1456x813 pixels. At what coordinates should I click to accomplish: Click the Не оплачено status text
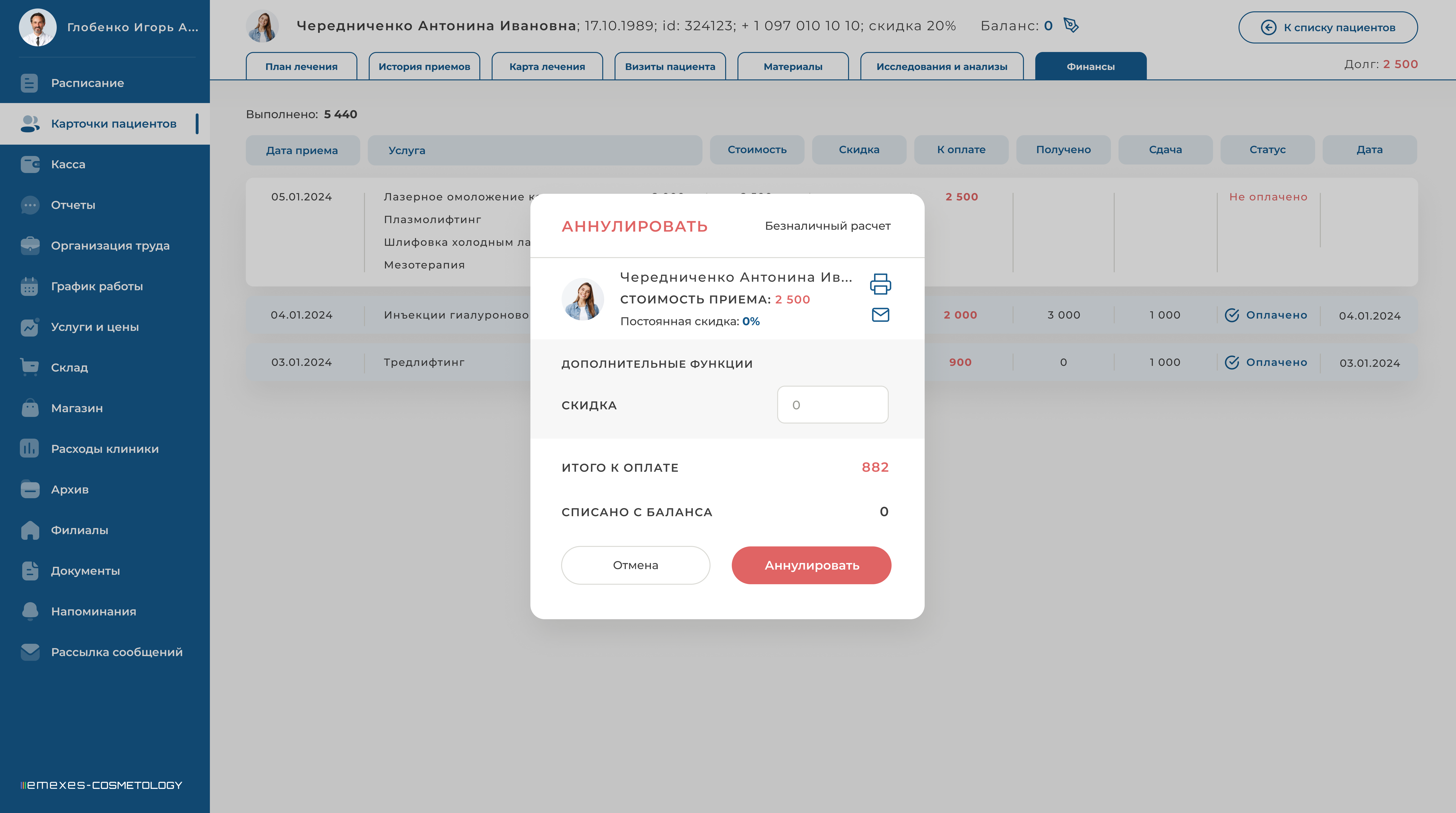point(1268,197)
